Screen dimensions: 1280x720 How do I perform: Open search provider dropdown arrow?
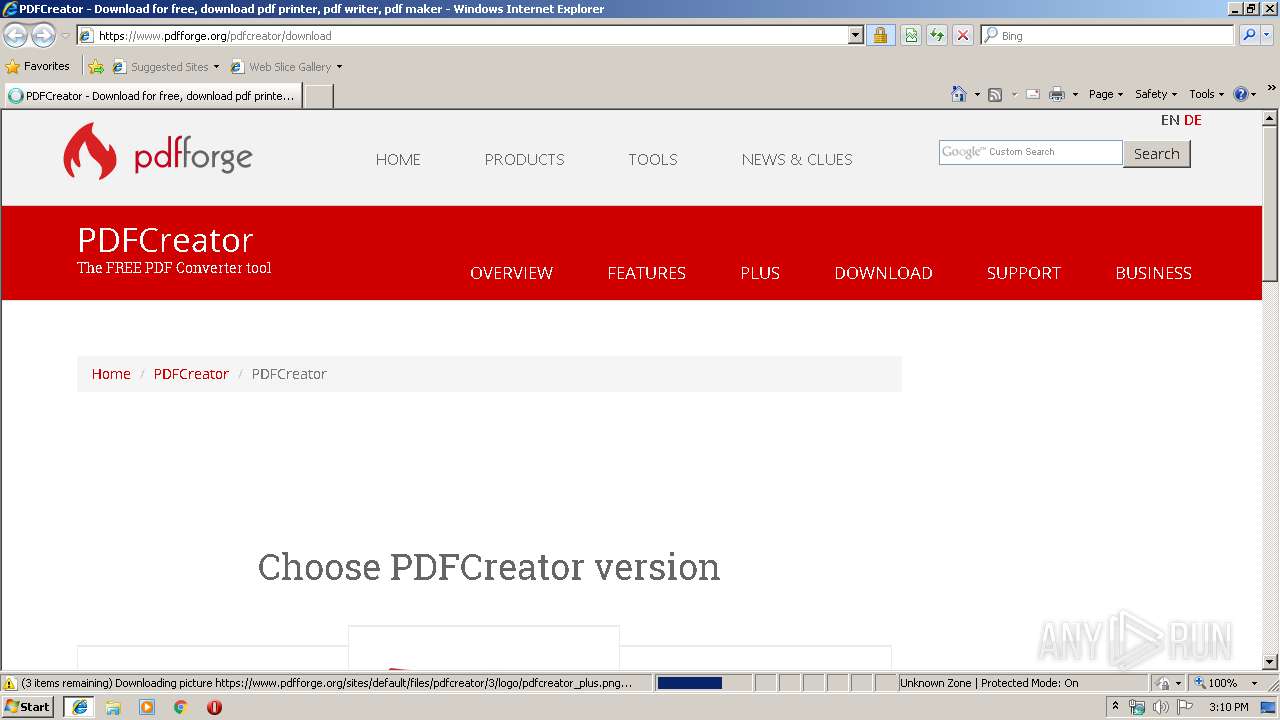coord(1267,35)
